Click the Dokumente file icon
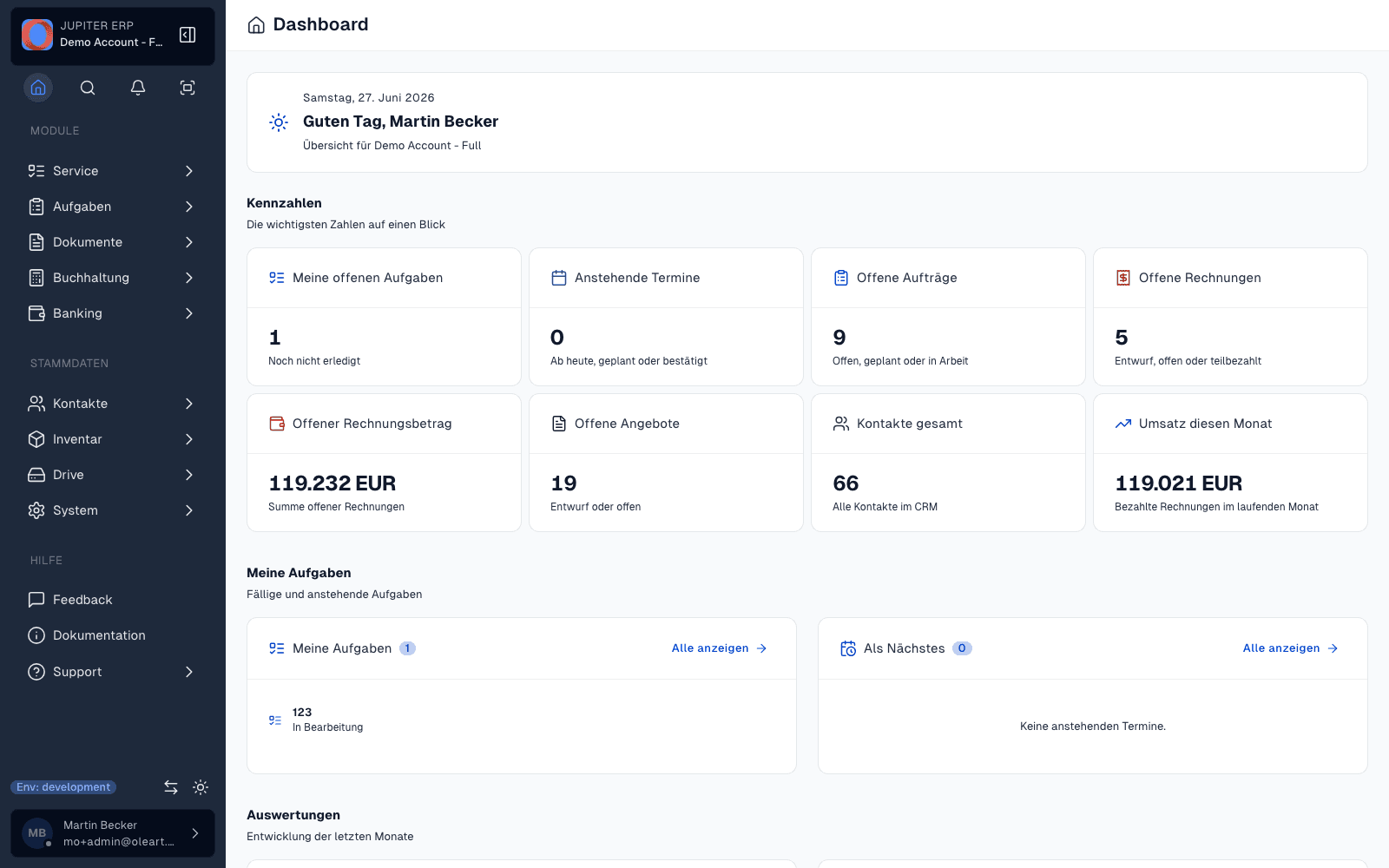The image size is (1389, 868). 36,242
